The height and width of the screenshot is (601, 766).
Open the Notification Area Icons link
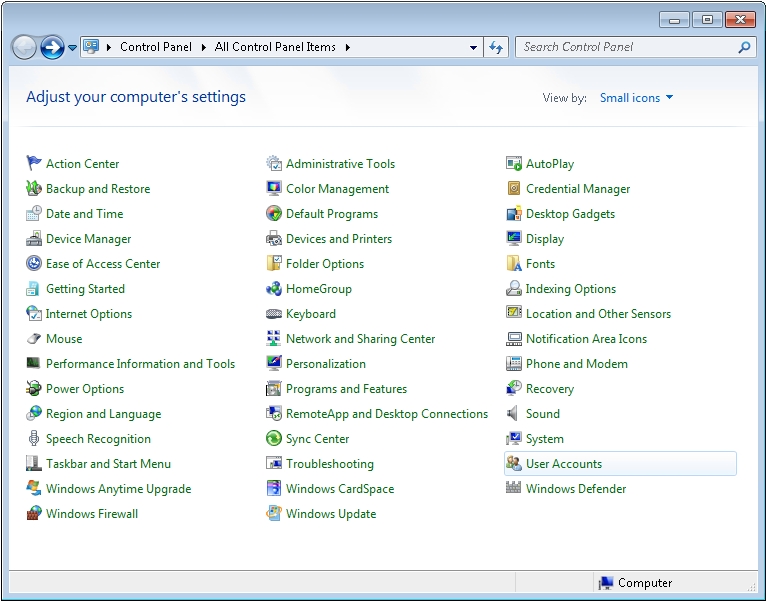point(586,339)
